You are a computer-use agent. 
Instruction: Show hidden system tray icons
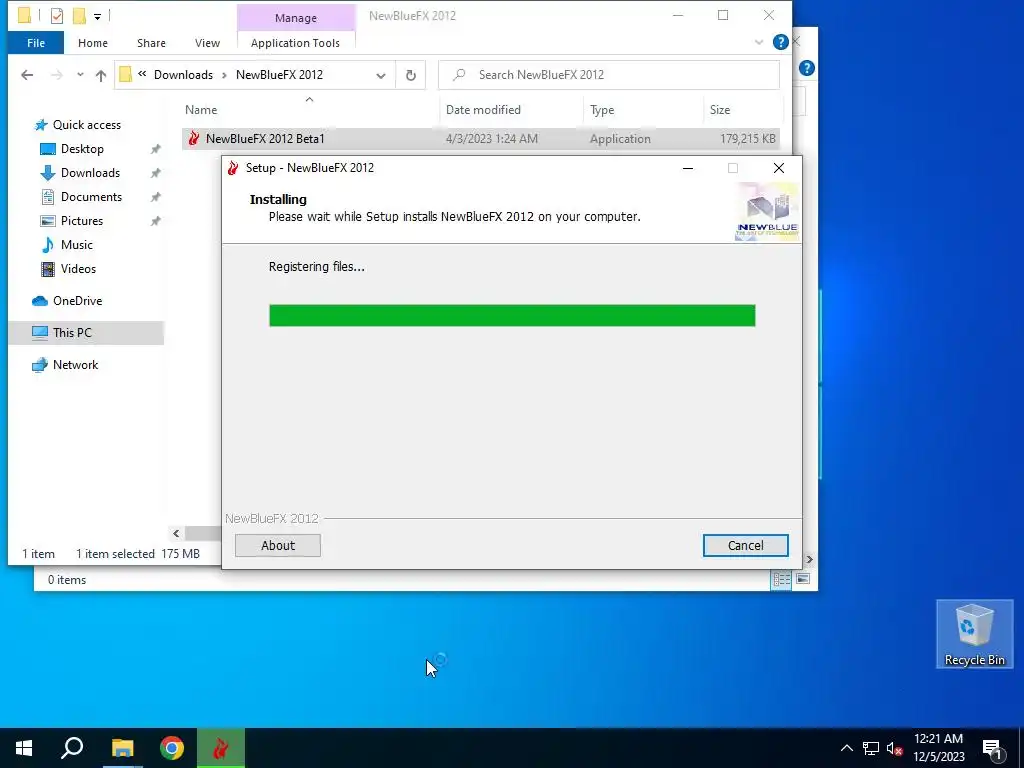point(846,748)
